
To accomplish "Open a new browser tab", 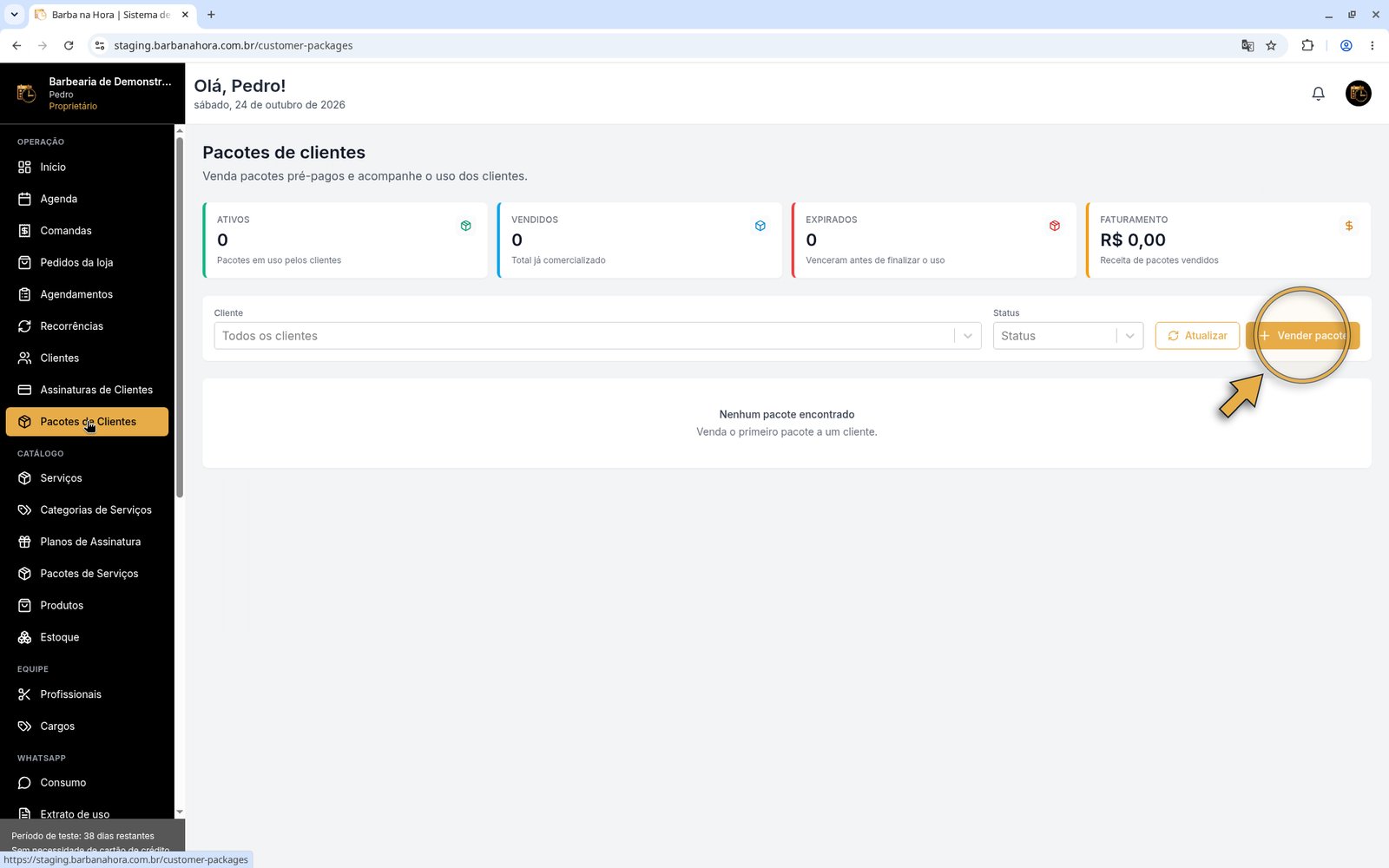I will [211, 15].
